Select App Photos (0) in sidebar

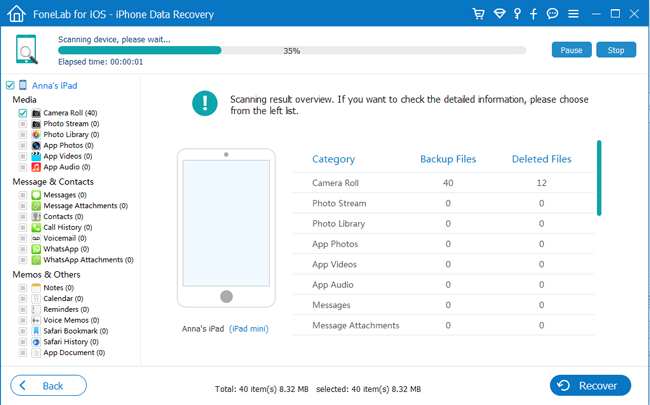coord(68,145)
